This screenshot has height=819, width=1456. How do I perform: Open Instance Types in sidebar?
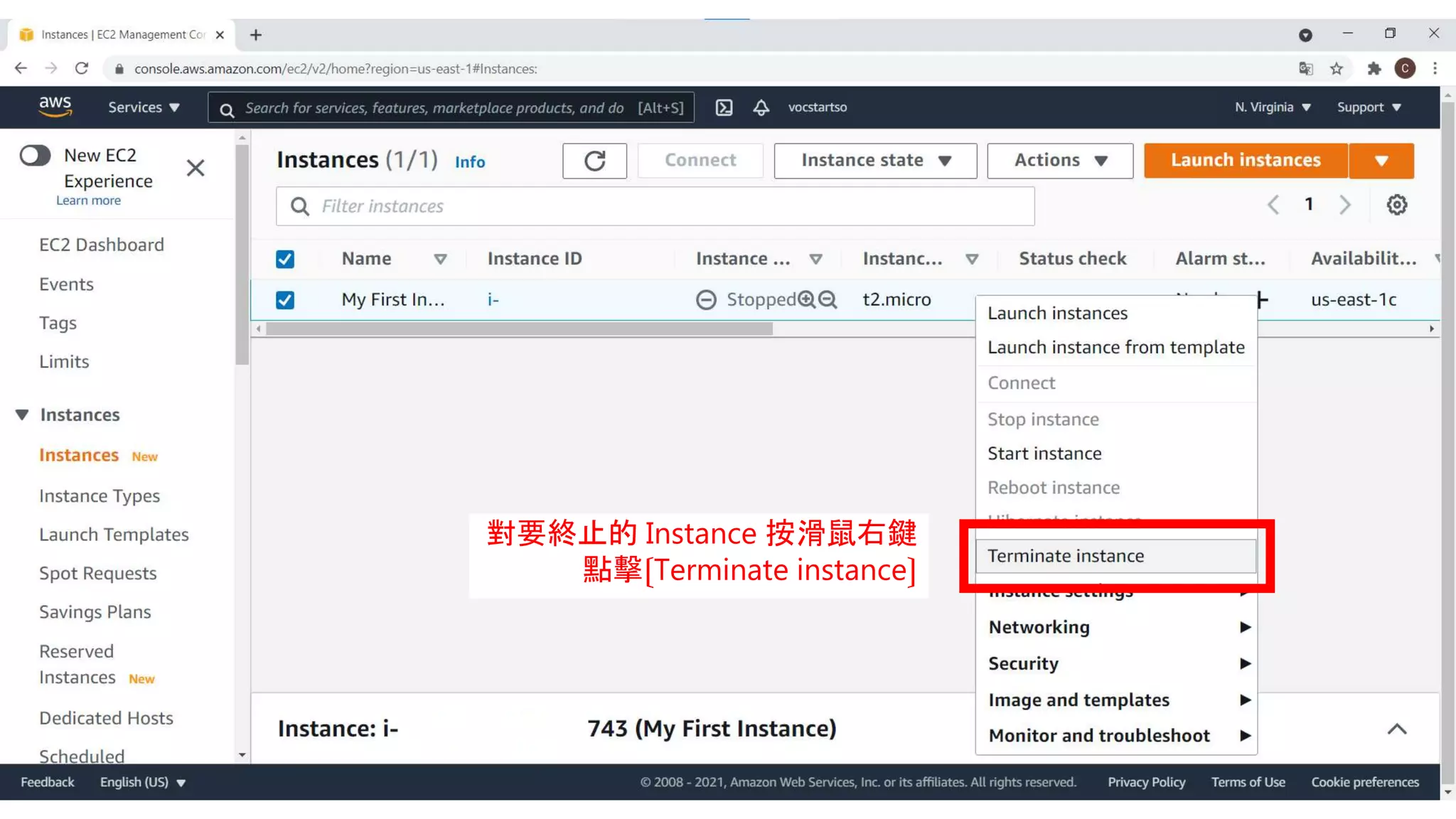(x=100, y=496)
